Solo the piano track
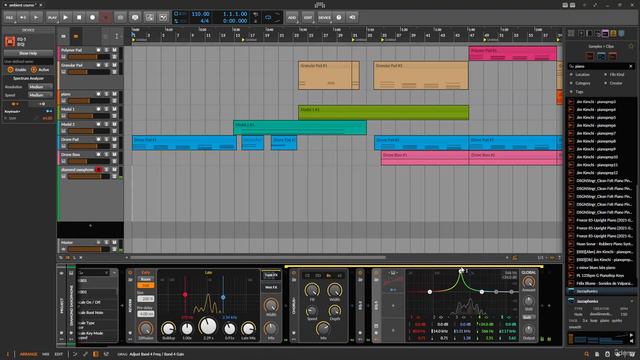This screenshot has height=360, width=640. [x=107, y=94]
